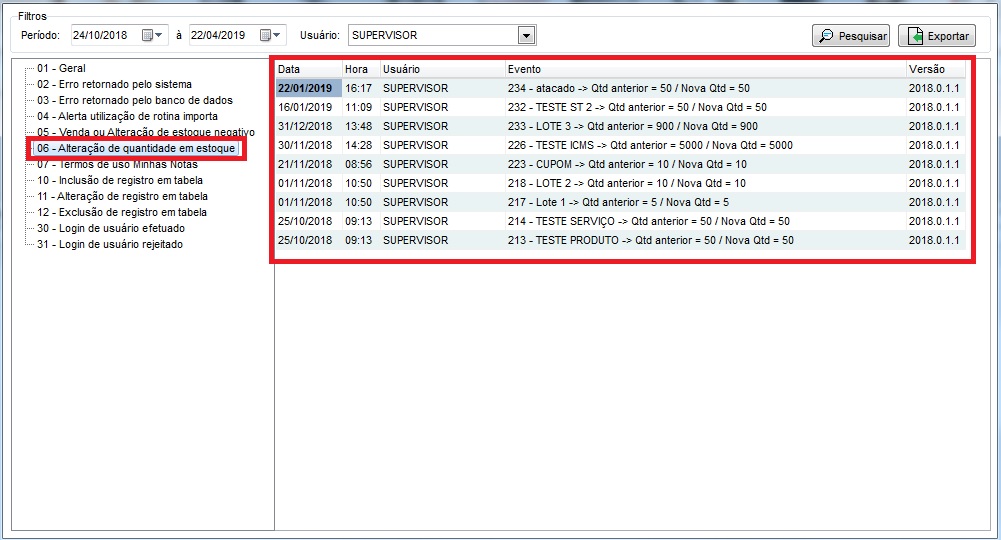Image resolution: width=1001 pixels, height=540 pixels.
Task: Click the Exportar button
Action: (x=936, y=36)
